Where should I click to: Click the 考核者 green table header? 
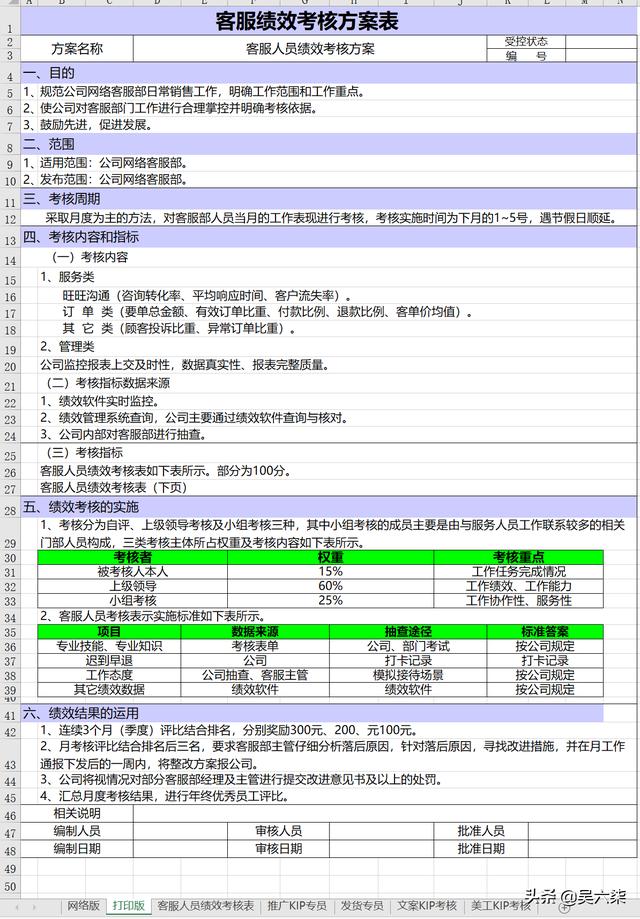132,557
